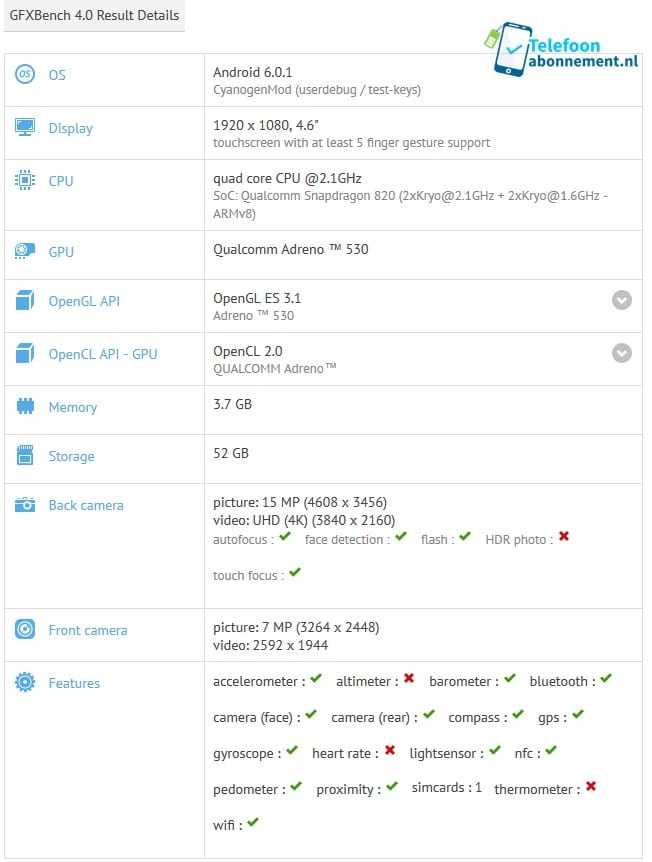The height and width of the screenshot is (862, 652).
Task: Select the OpenCL API - GPU icon
Action: point(25,354)
